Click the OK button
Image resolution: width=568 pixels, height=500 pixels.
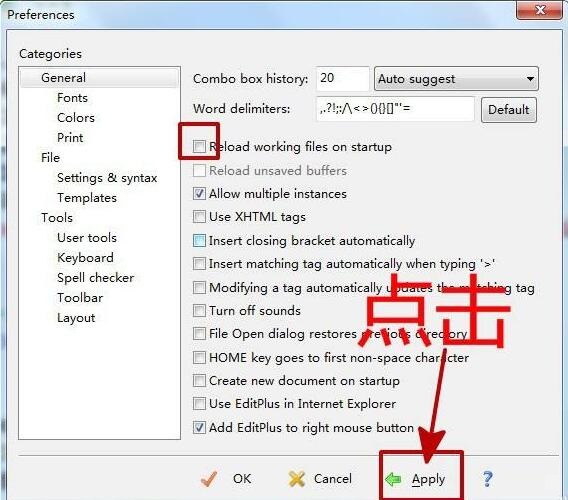[x=226, y=479]
